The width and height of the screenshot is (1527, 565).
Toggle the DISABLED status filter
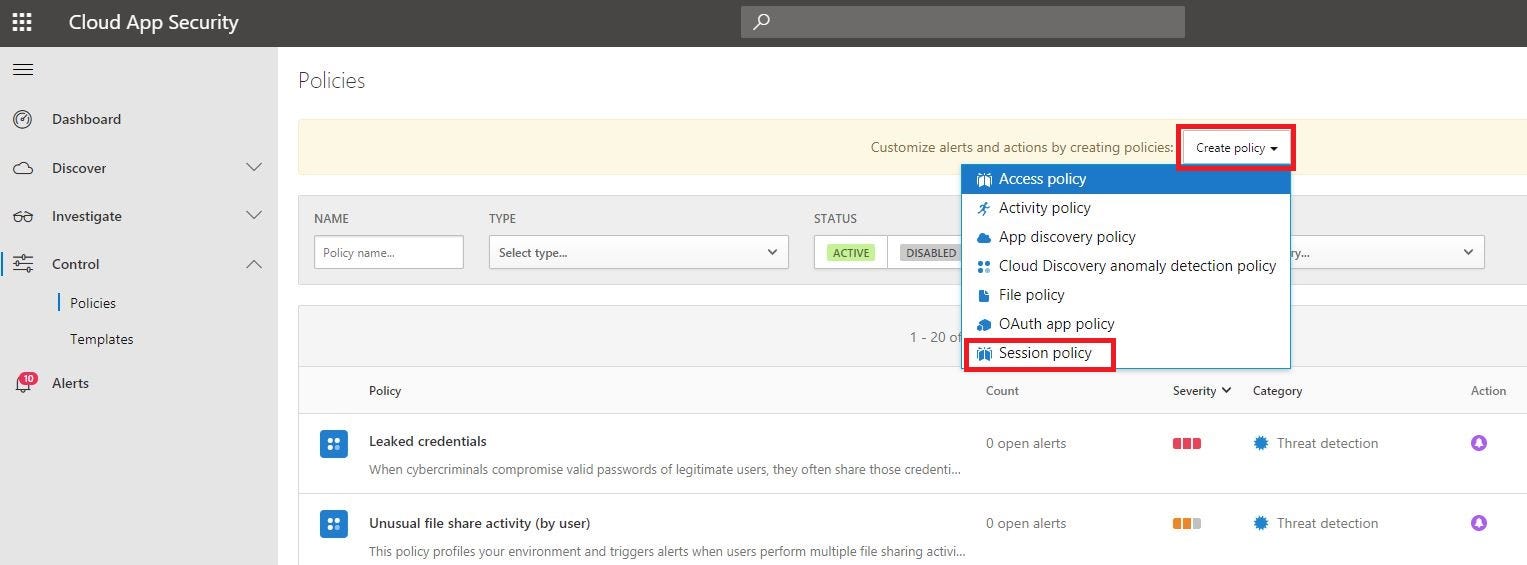(x=931, y=253)
